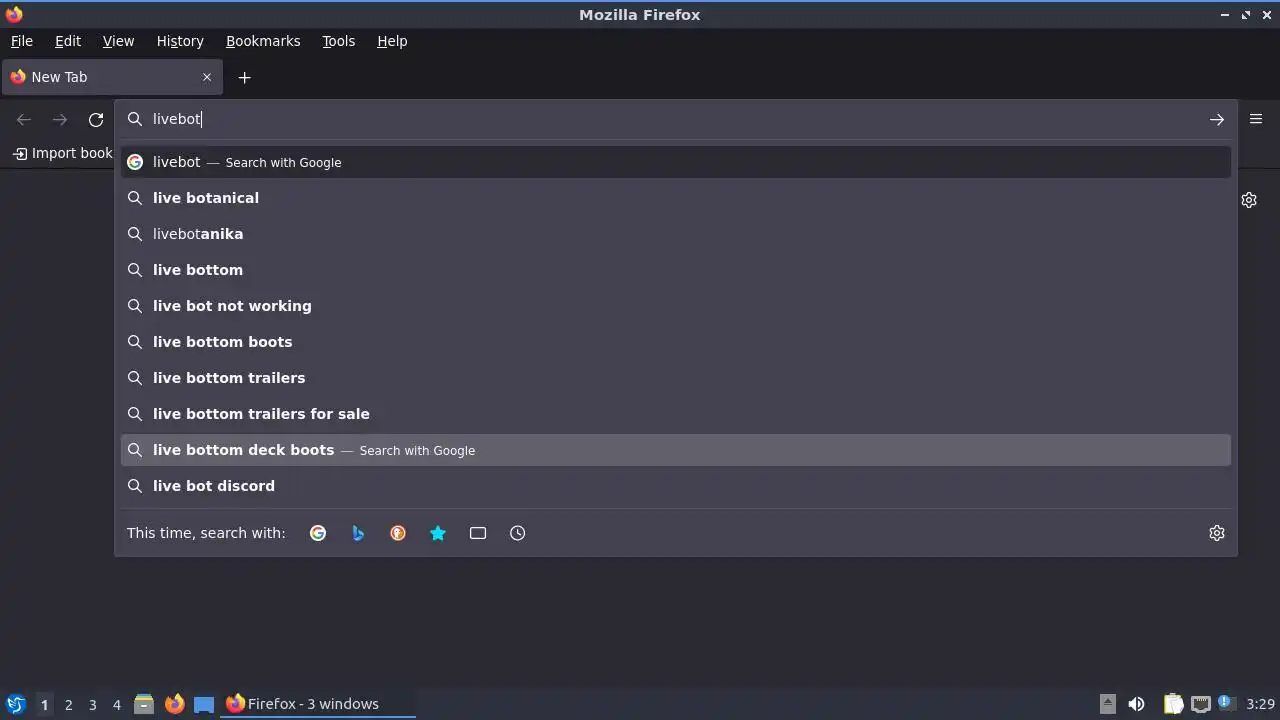Open the LXQt application start menu
This screenshot has width=1280, height=720.
[15, 704]
